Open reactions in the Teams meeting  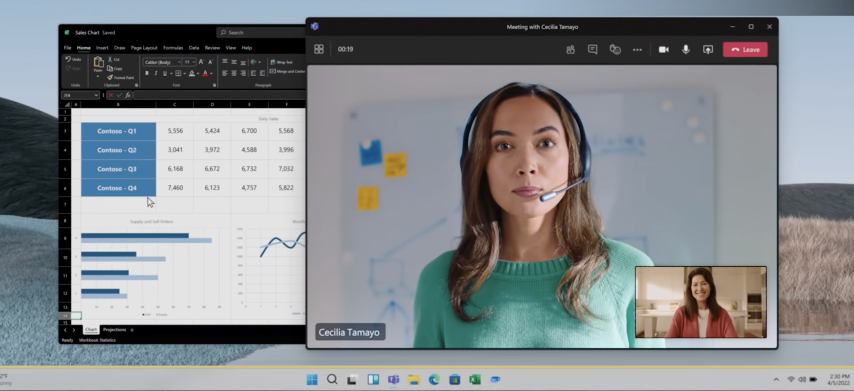coord(615,50)
